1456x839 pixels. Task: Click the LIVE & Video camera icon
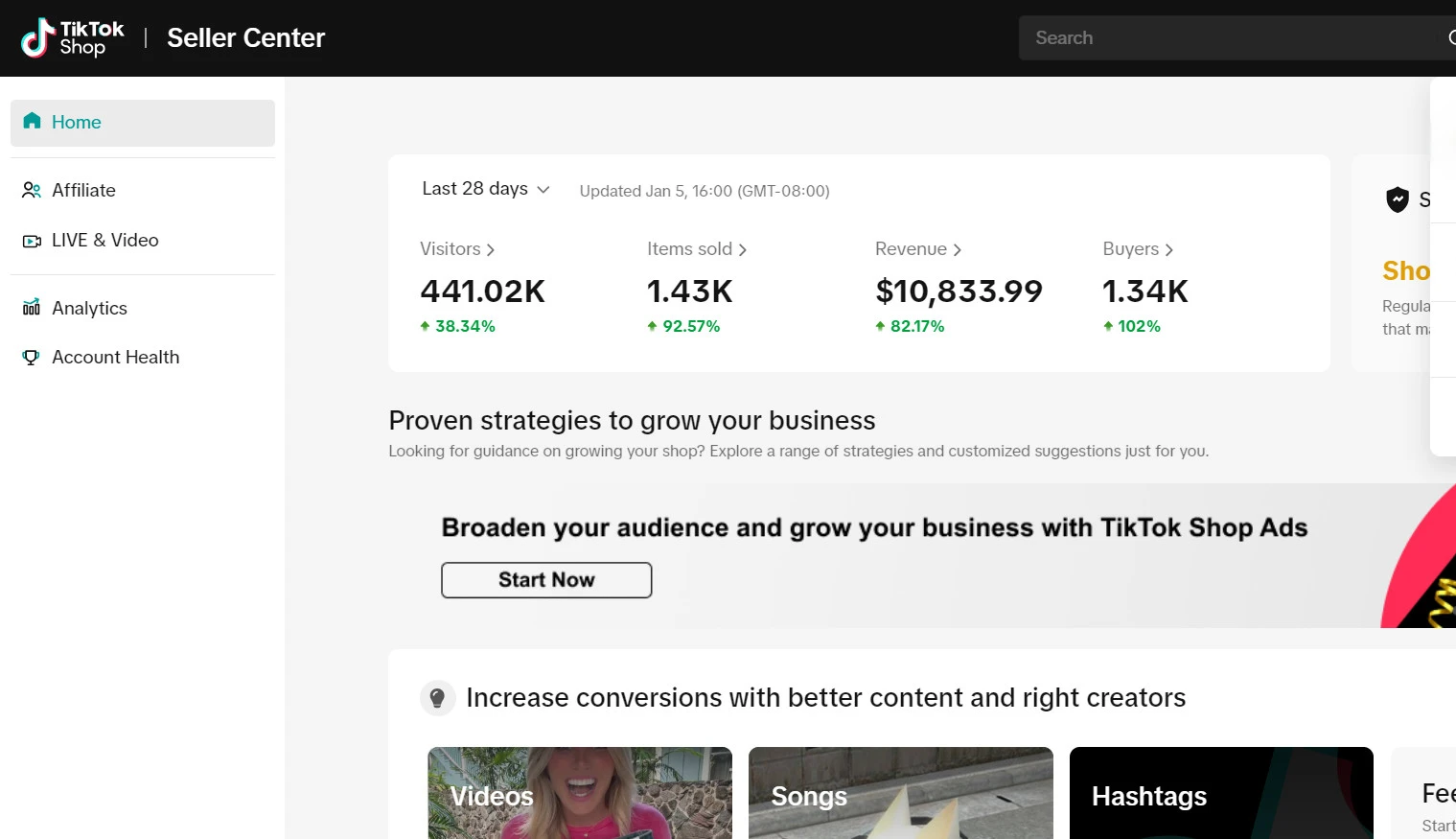[32, 241]
